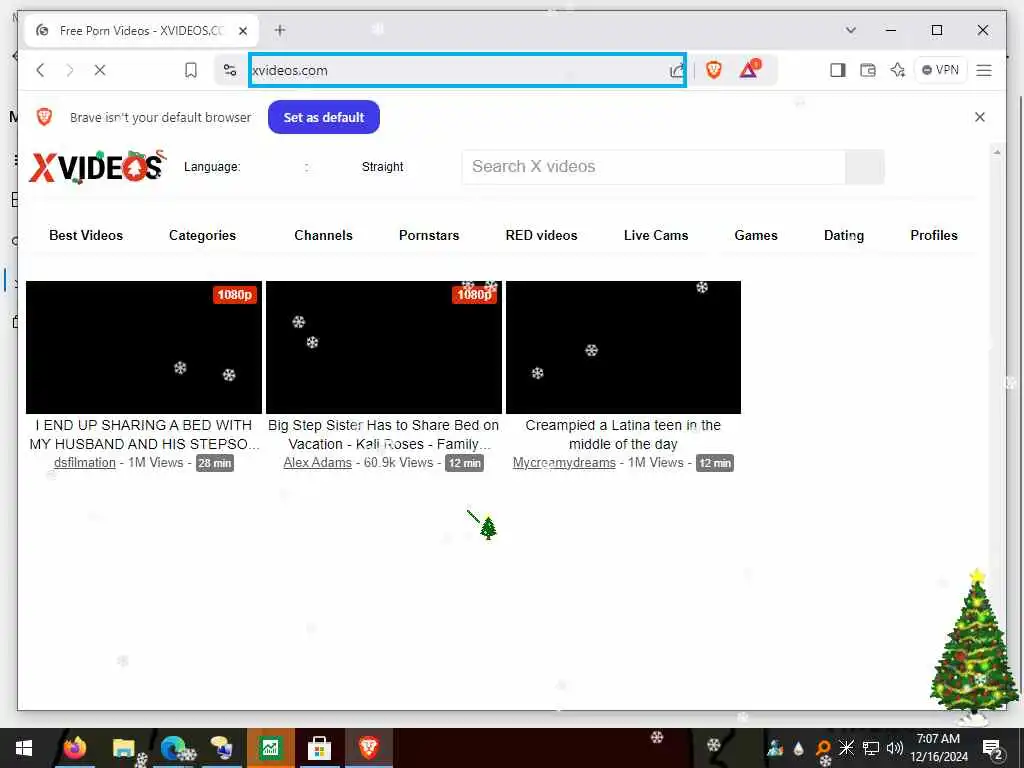Open the Brave Rewards triangle icon
Screen dimensions: 1024x768
750,69
